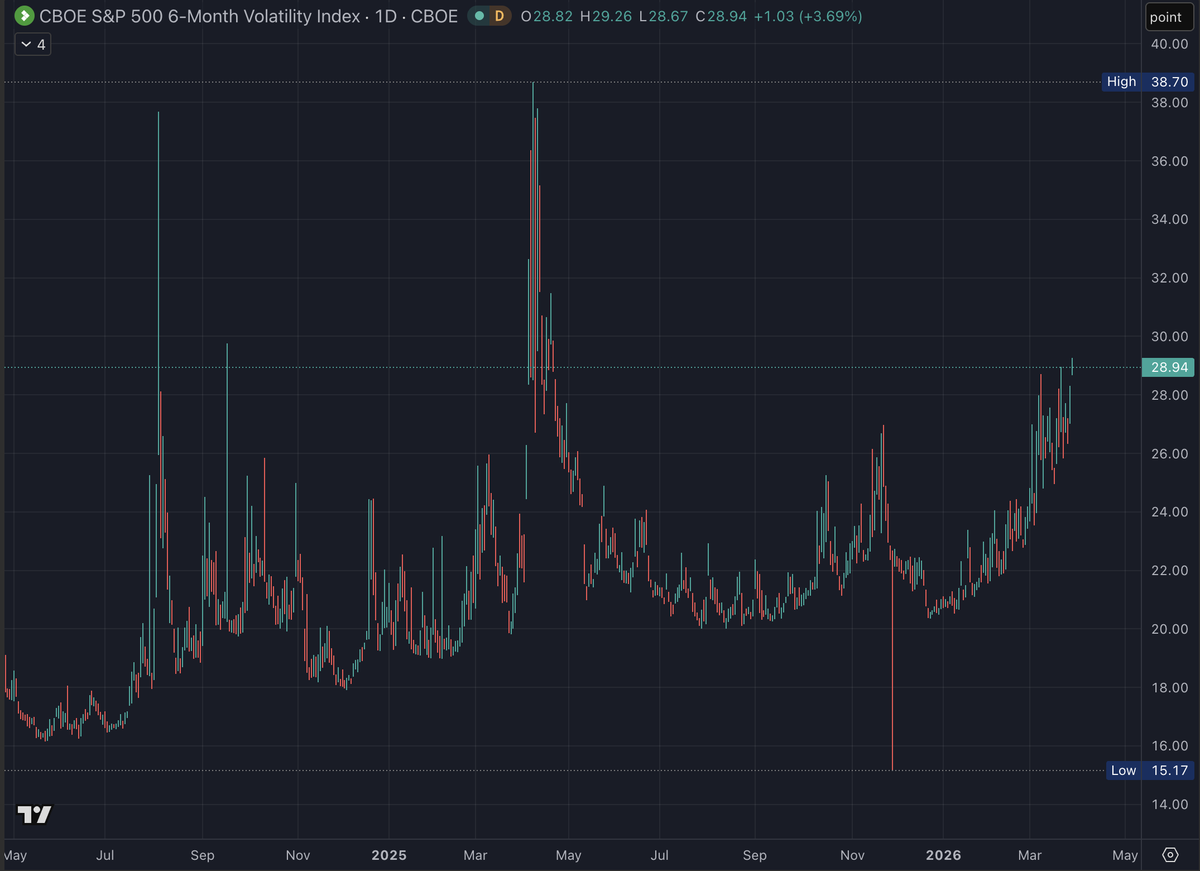Click the green market status dot

(480, 16)
